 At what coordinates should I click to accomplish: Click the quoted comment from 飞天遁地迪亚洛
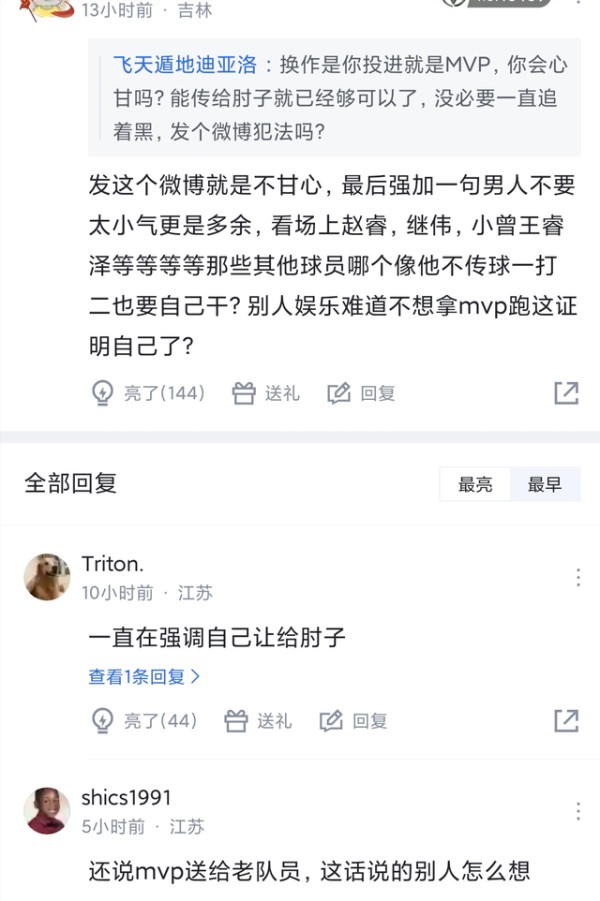[330, 100]
